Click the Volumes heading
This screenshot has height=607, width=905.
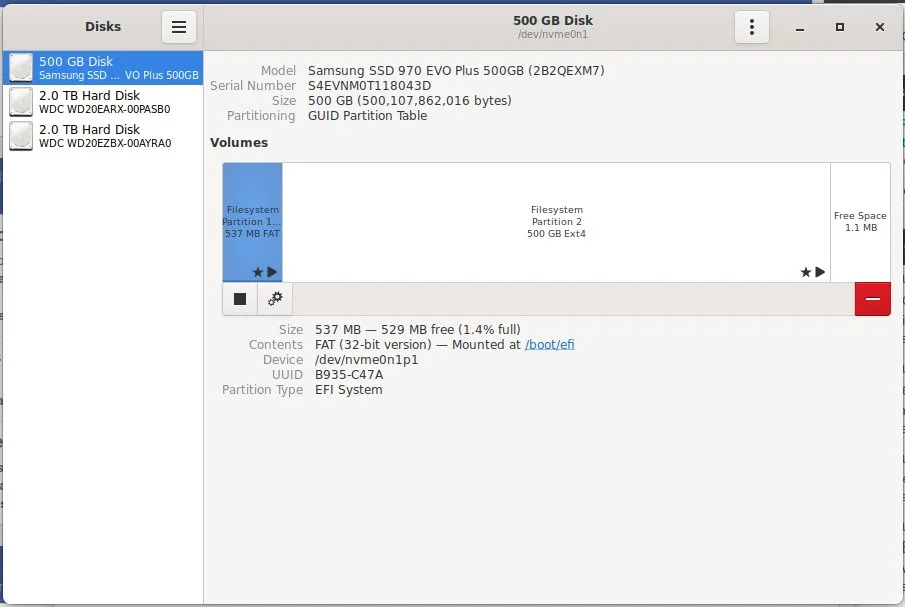239,143
